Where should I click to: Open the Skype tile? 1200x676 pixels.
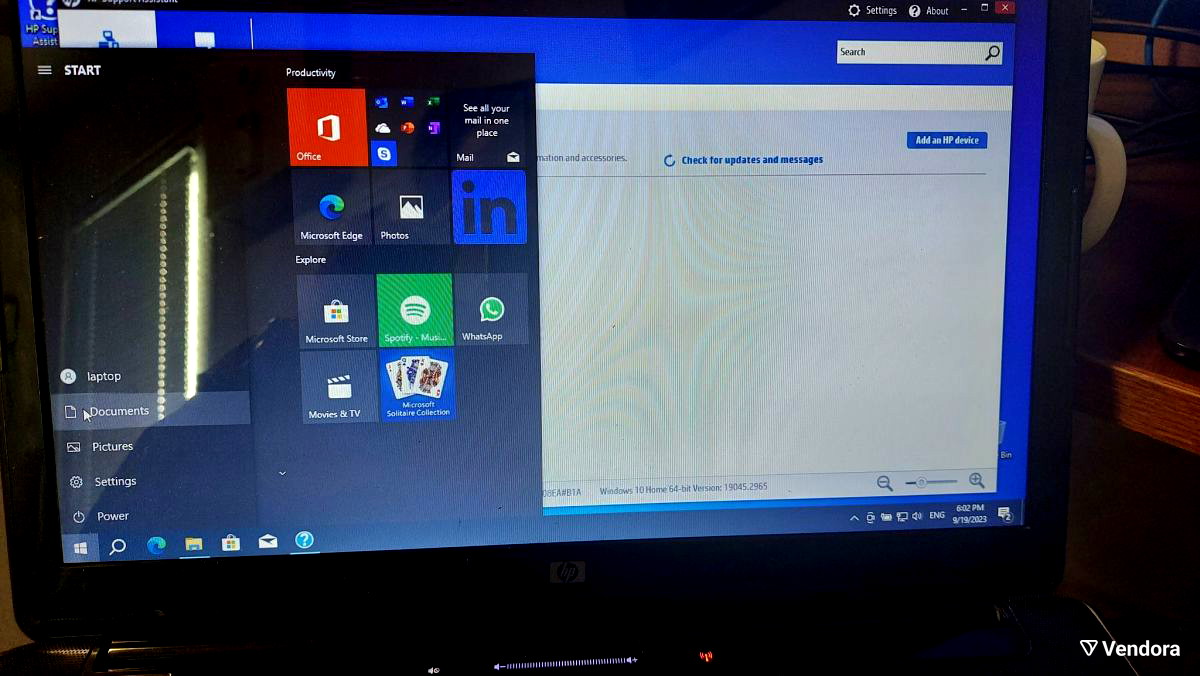coord(383,153)
